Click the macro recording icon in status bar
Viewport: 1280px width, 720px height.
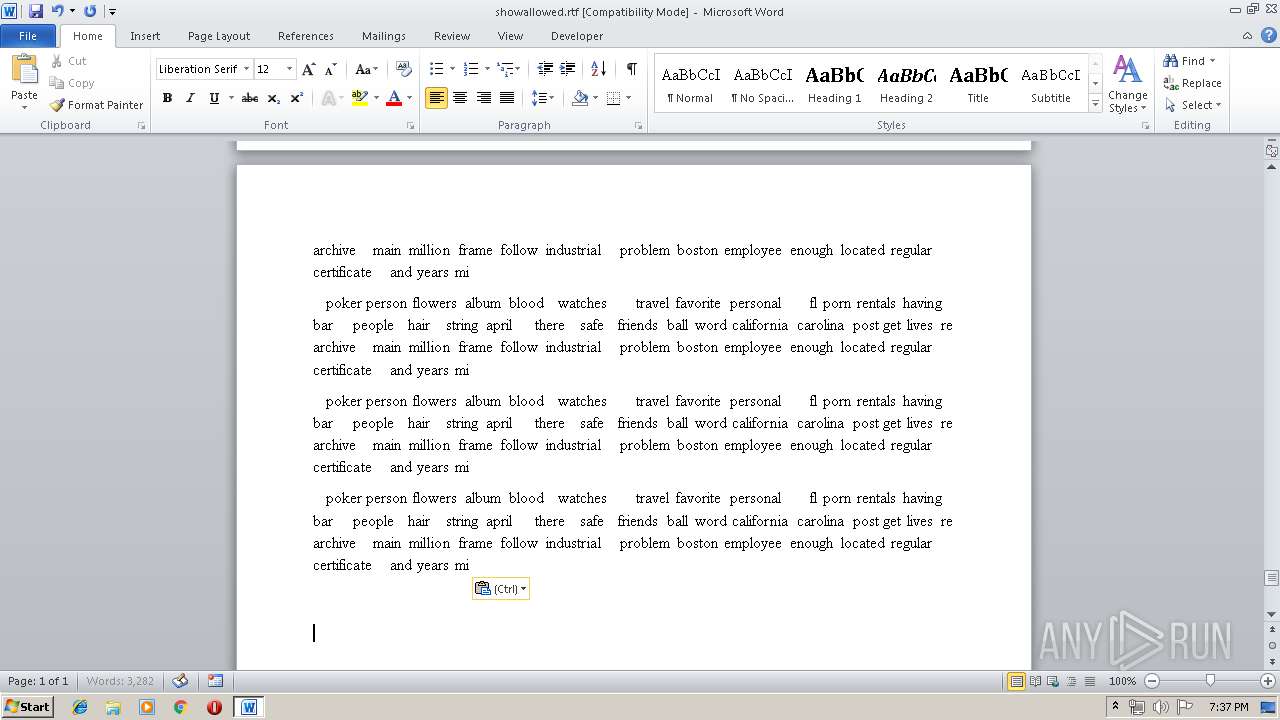click(x=215, y=681)
